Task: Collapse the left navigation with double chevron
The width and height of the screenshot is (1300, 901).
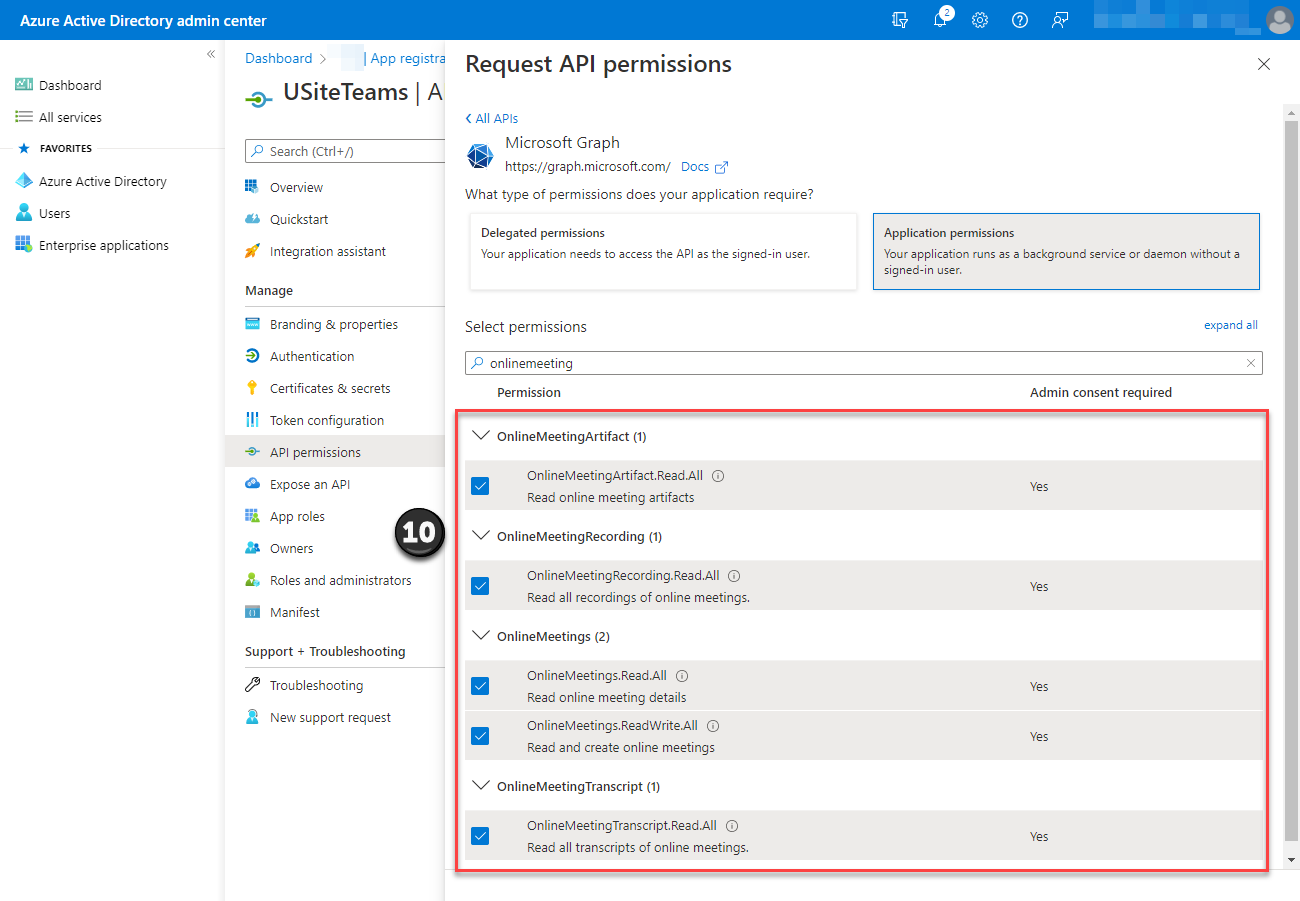Action: pos(211,54)
